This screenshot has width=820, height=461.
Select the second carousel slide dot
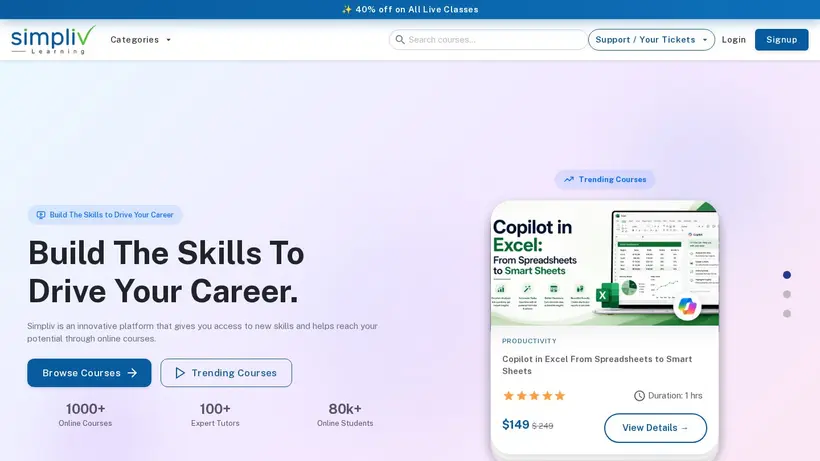(x=787, y=294)
